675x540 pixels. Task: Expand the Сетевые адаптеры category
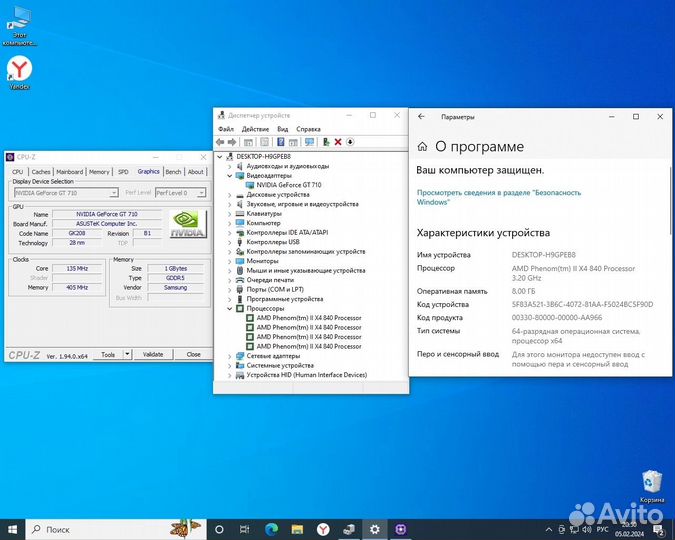pos(229,356)
